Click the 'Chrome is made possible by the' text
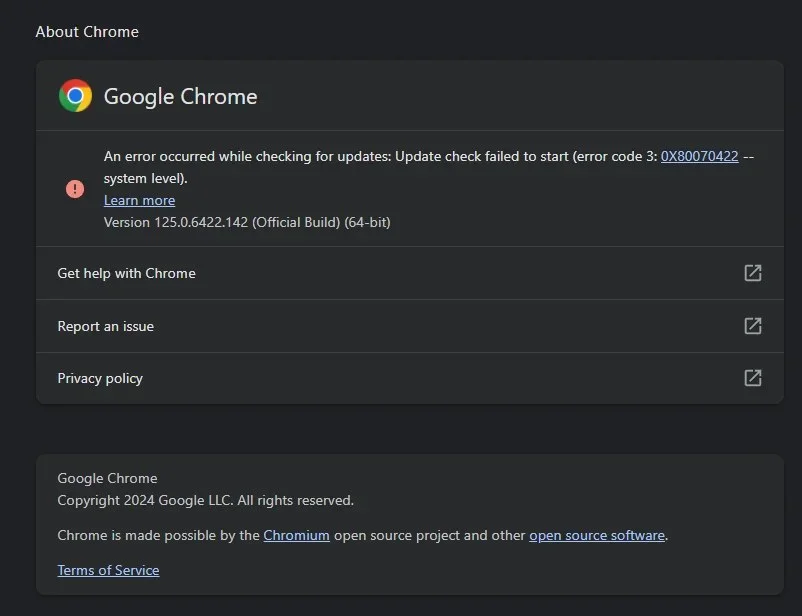Viewport: 802px width, 616px height. [159, 535]
